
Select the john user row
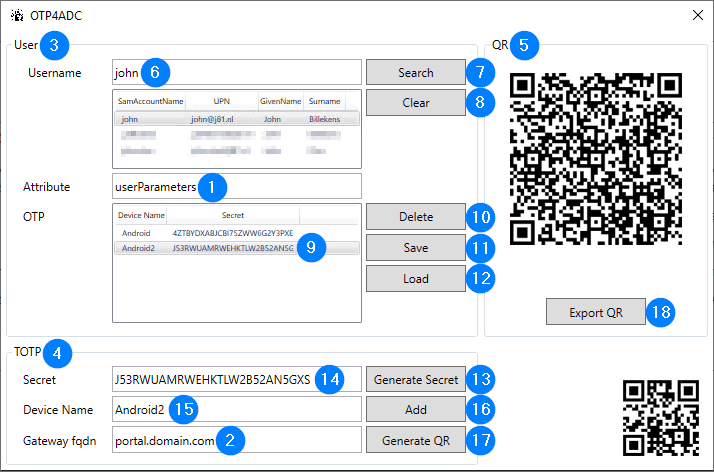click(237, 119)
